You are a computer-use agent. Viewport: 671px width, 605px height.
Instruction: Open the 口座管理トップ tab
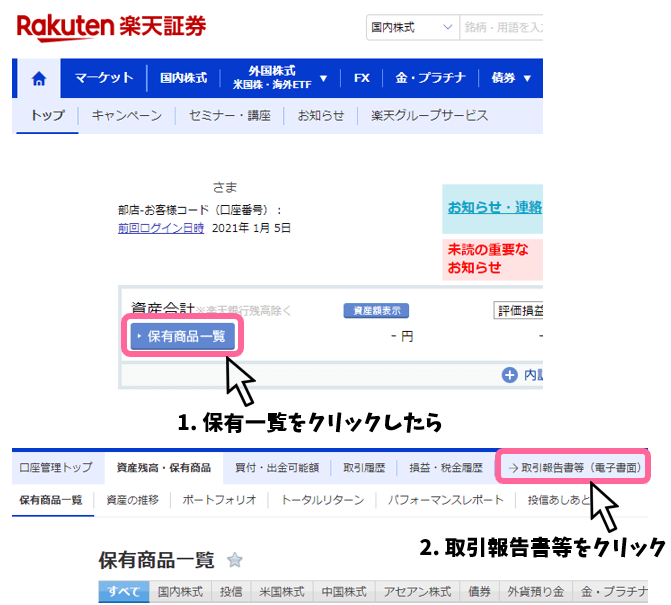[x=56, y=467]
